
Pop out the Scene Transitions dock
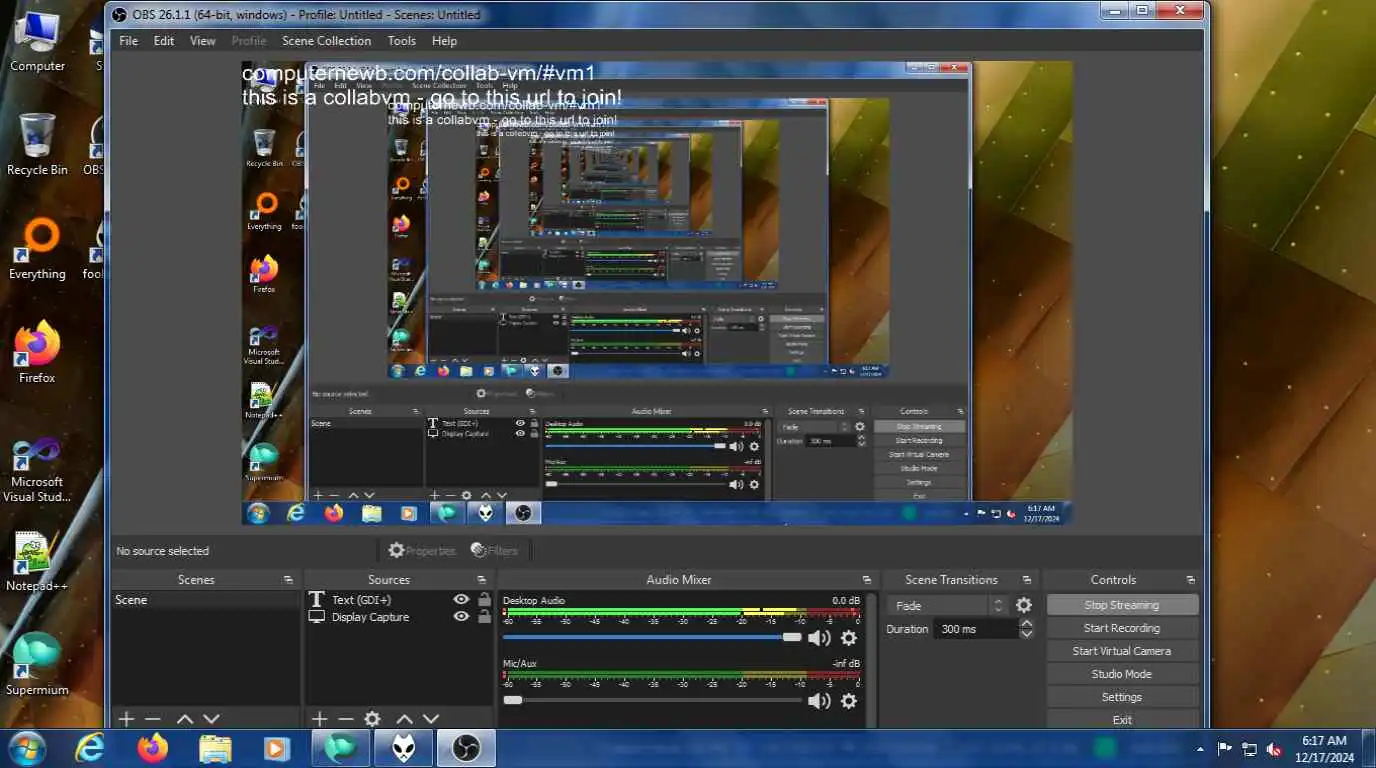click(x=1026, y=580)
